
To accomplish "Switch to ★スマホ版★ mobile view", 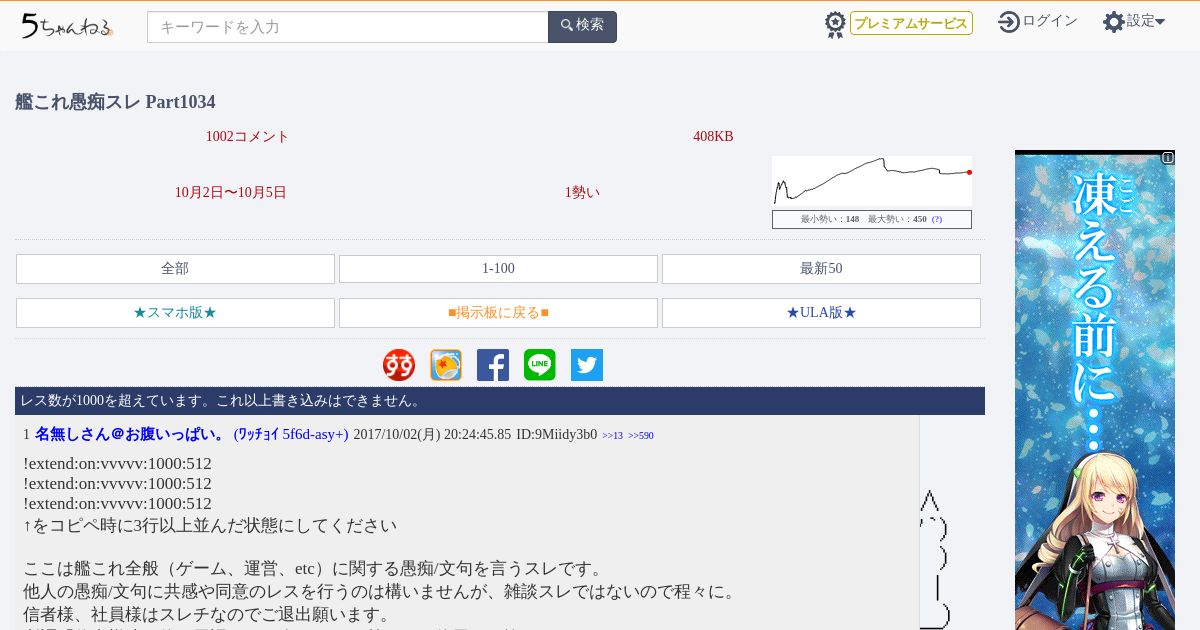I will tap(175, 313).
